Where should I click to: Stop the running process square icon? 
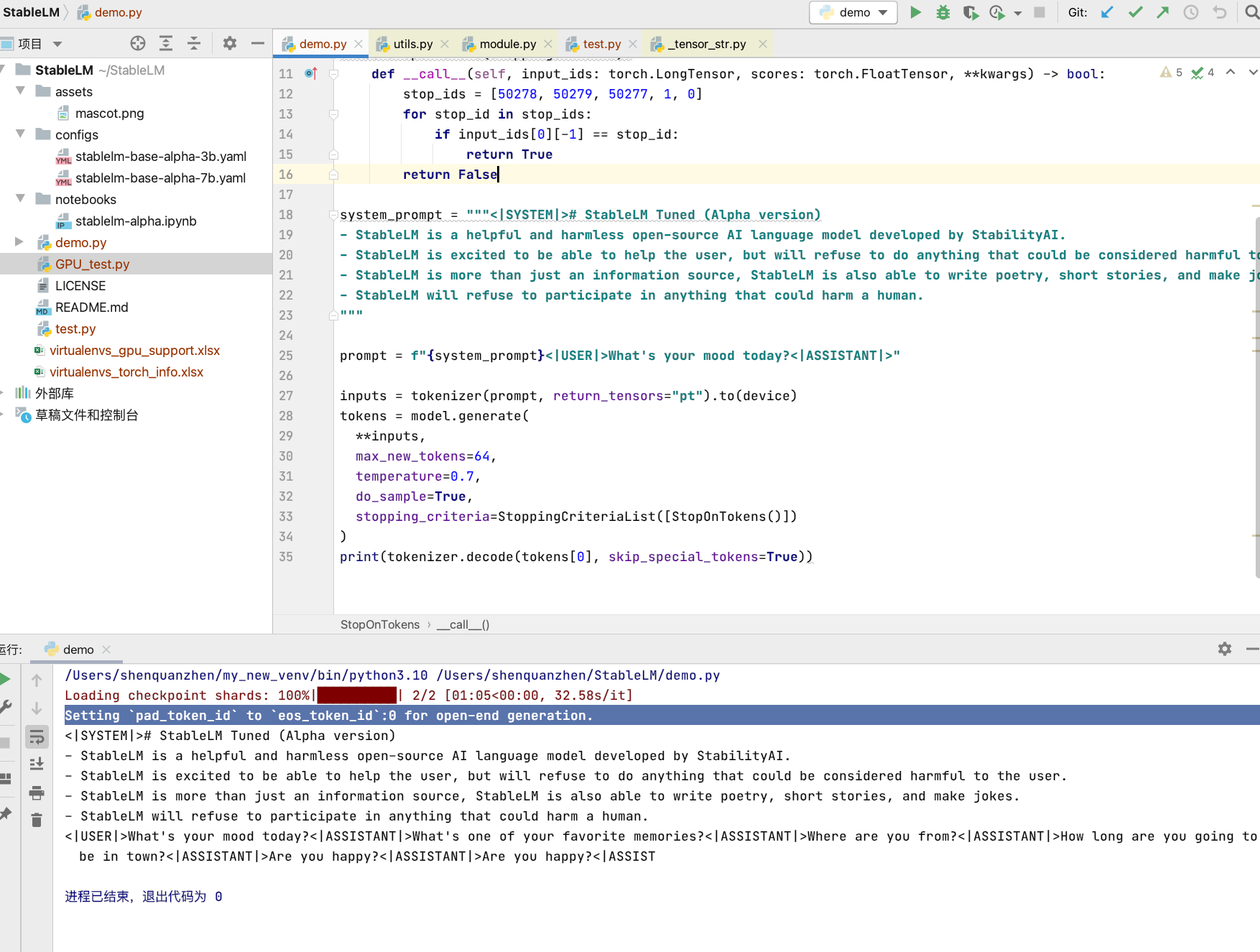(1039, 12)
